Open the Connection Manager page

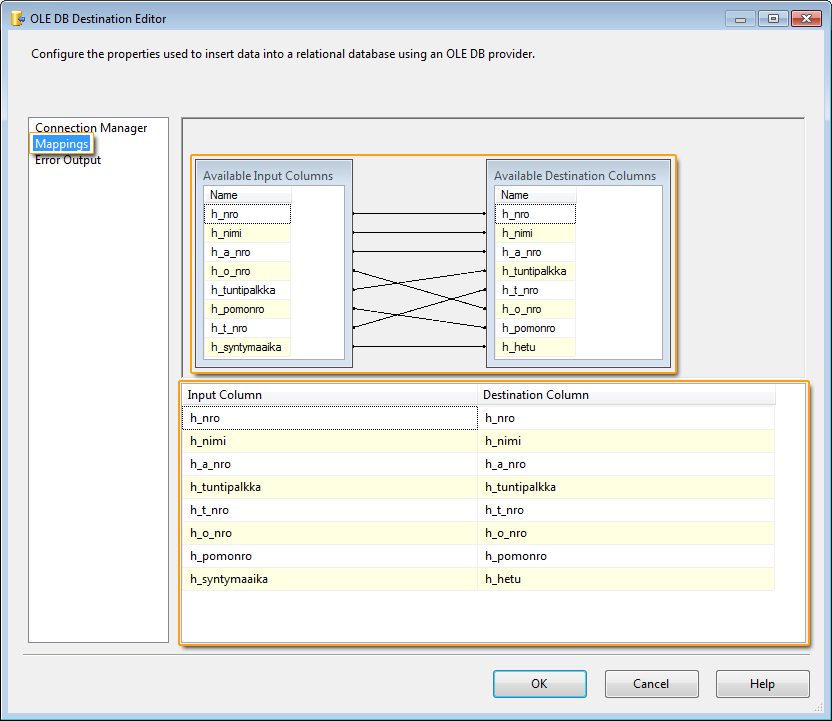pyautogui.click(x=91, y=128)
